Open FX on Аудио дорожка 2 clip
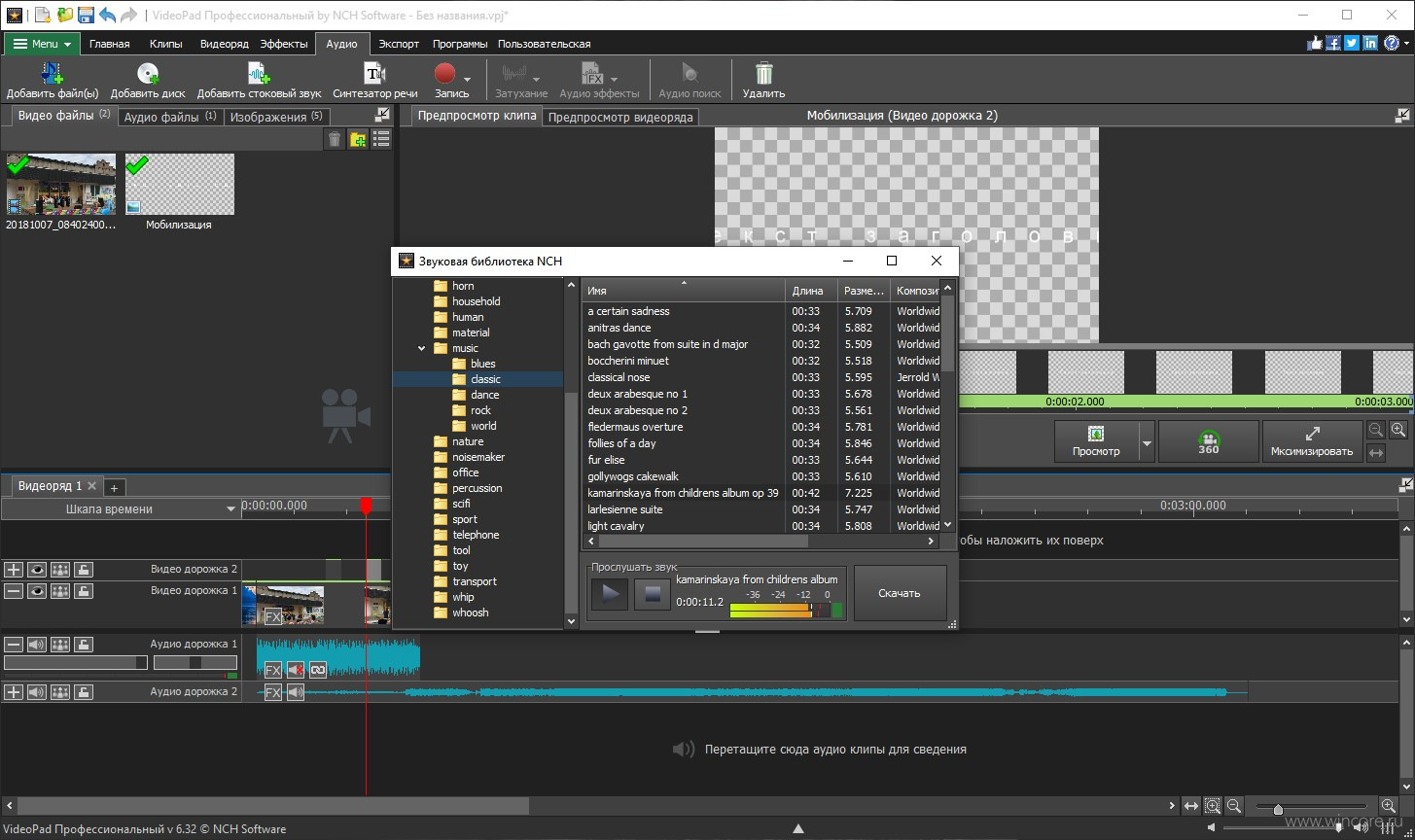This screenshot has width=1415, height=840. 273,692
